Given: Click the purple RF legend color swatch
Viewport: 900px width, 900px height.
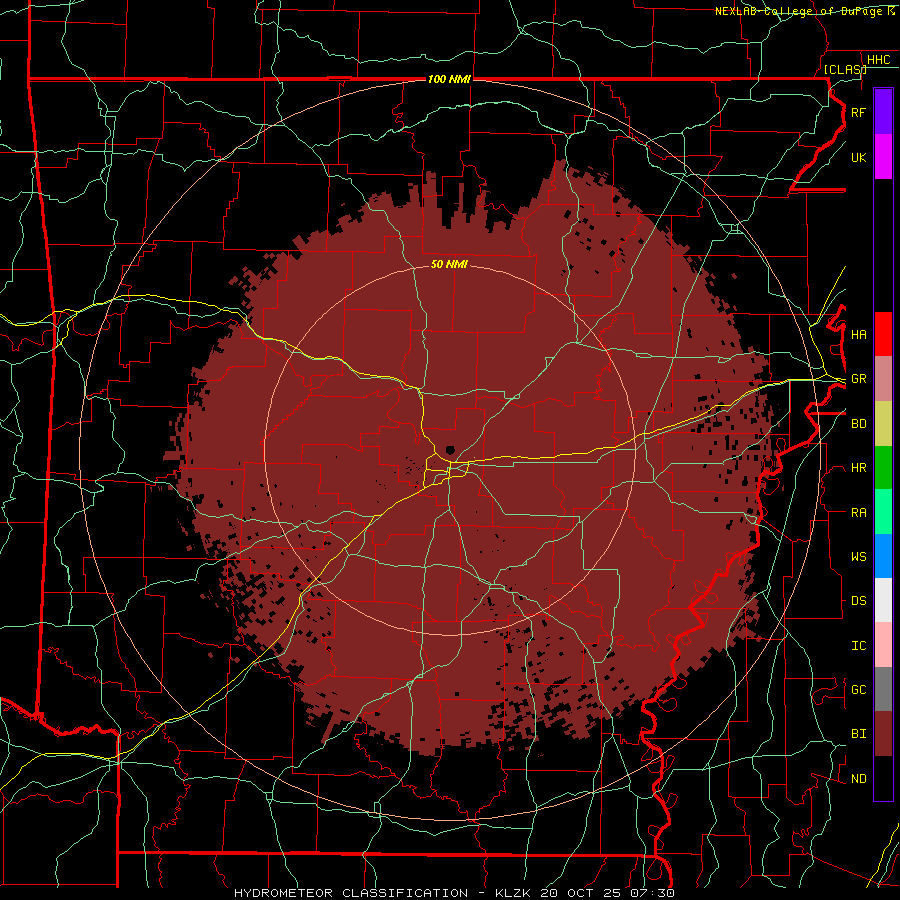Looking at the screenshot, I should click(x=883, y=112).
